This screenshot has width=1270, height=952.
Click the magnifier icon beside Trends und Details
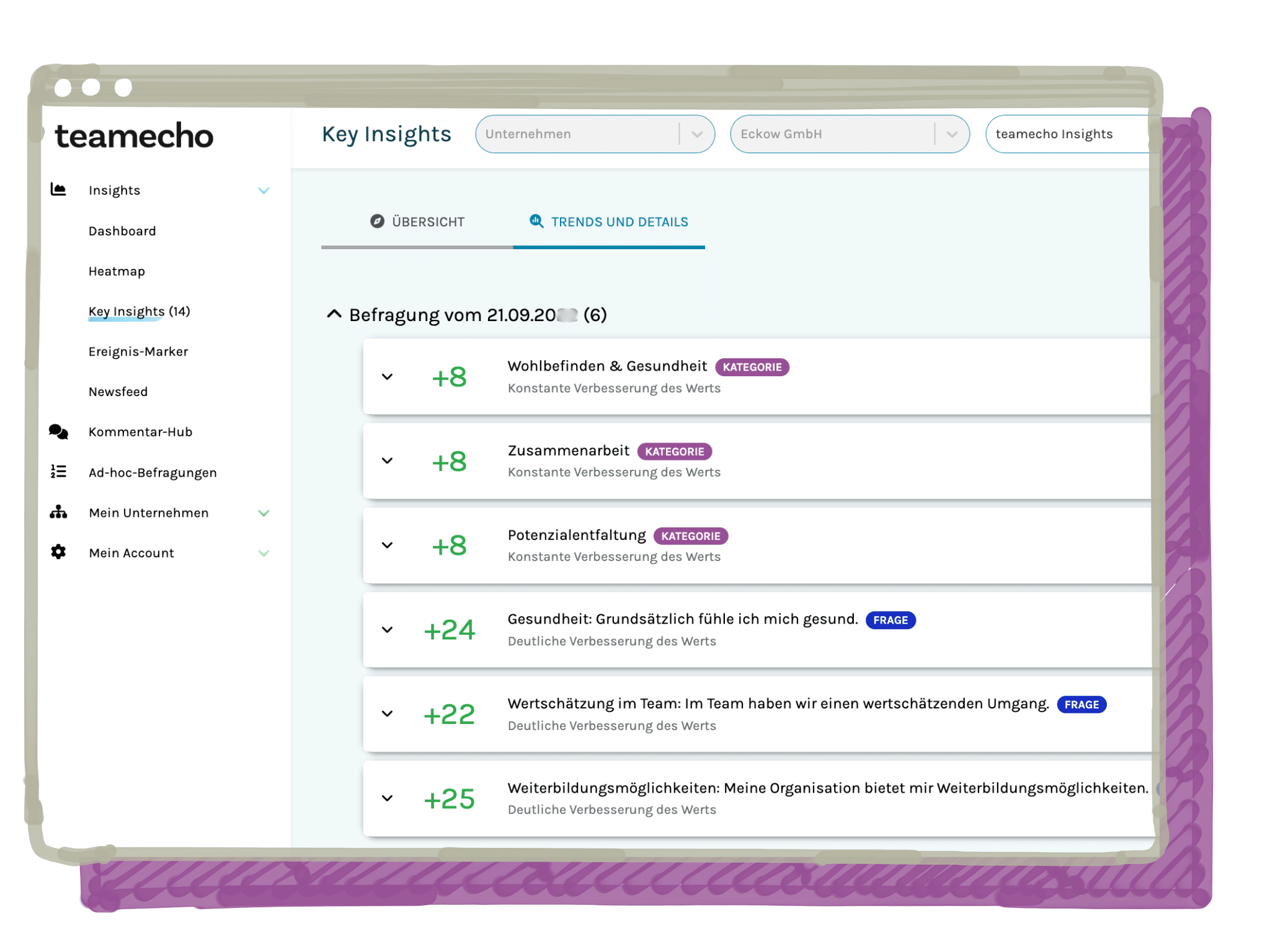pyautogui.click(x=536, y=221)
